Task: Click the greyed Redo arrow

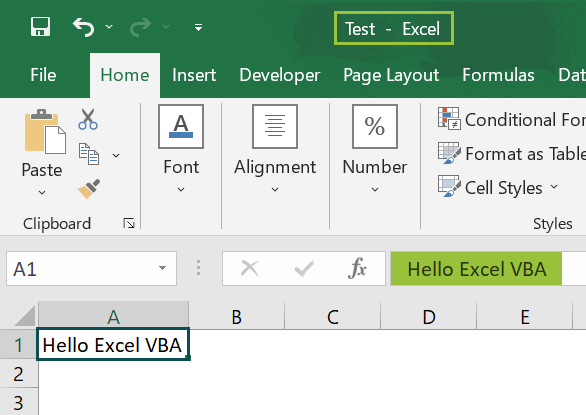Action: tap(141, 27)
